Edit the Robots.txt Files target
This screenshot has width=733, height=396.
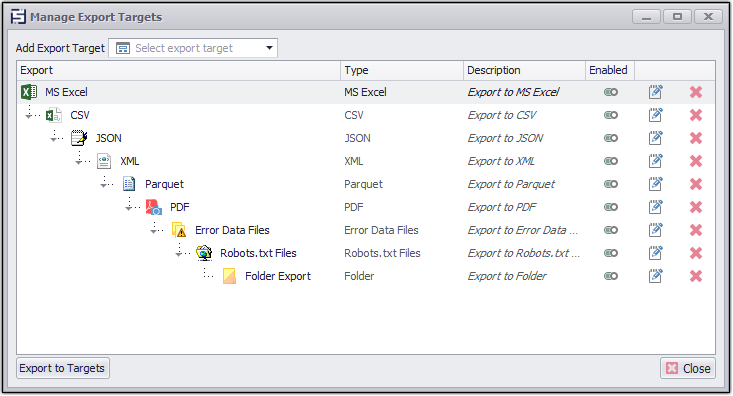655,253
